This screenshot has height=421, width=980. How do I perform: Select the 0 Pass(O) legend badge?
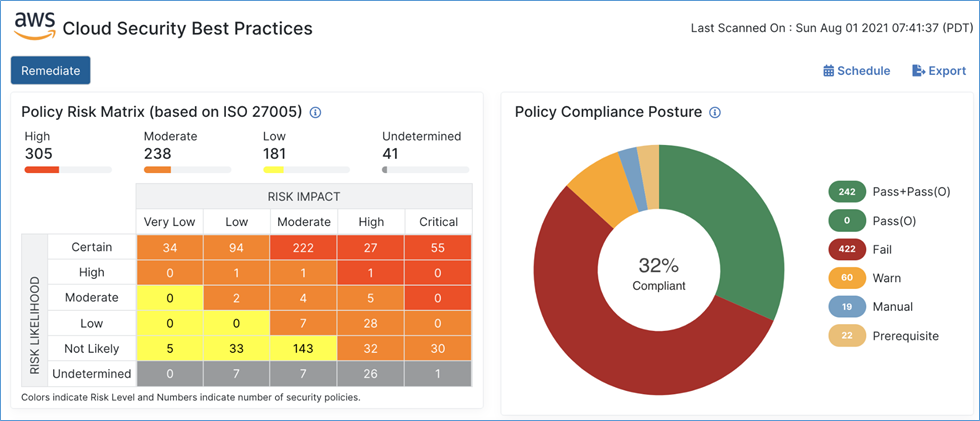pos(847,221)
